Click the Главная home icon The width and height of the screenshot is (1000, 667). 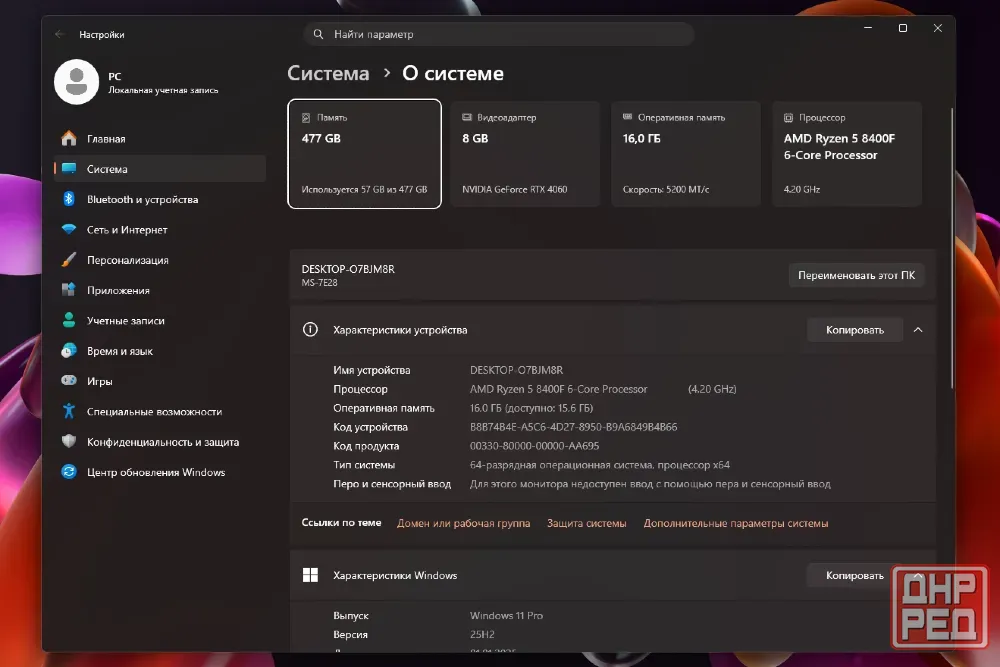coord(69,138)
